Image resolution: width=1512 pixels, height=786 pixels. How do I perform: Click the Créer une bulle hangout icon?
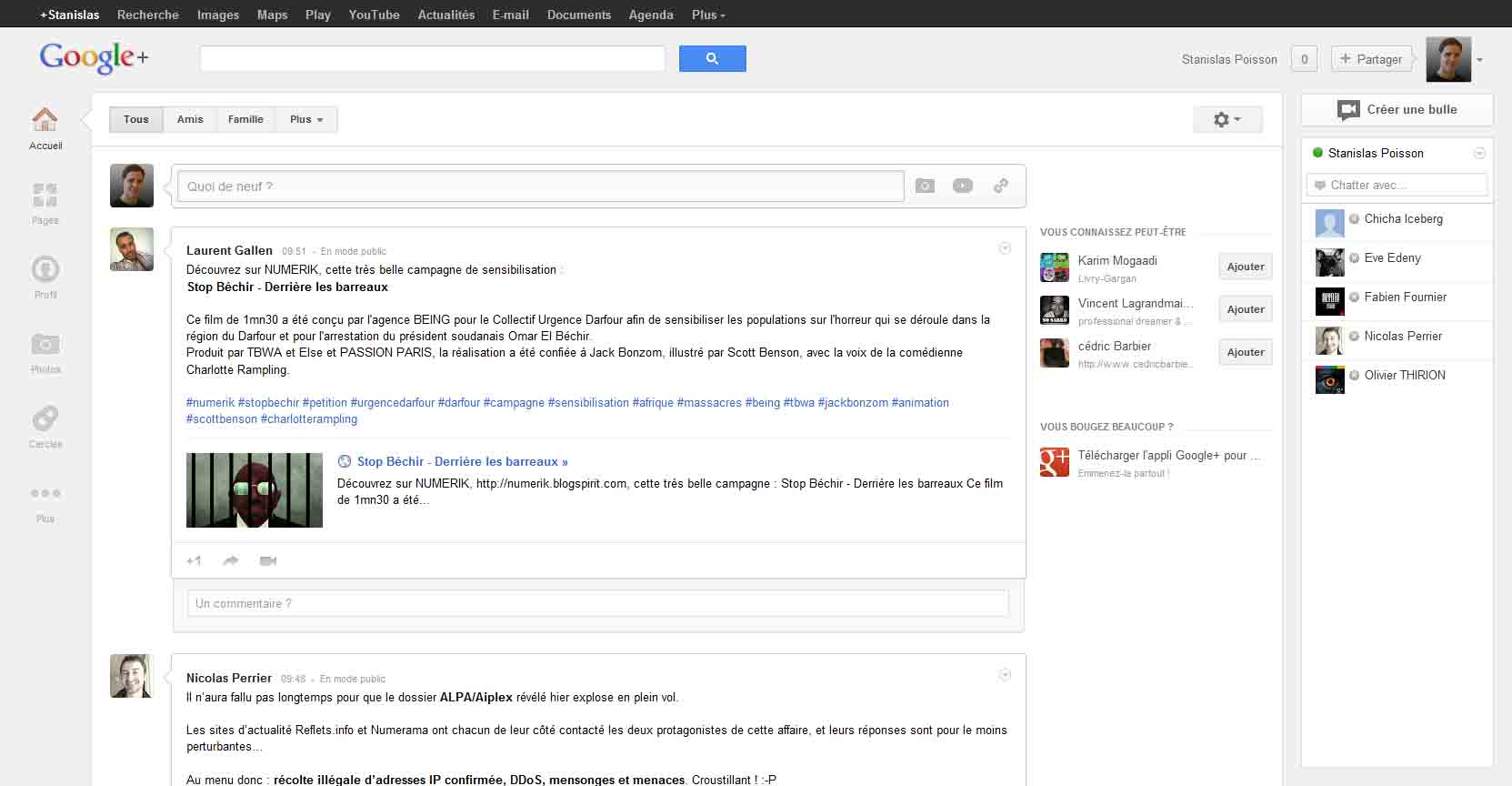(x=1348, y=110)
